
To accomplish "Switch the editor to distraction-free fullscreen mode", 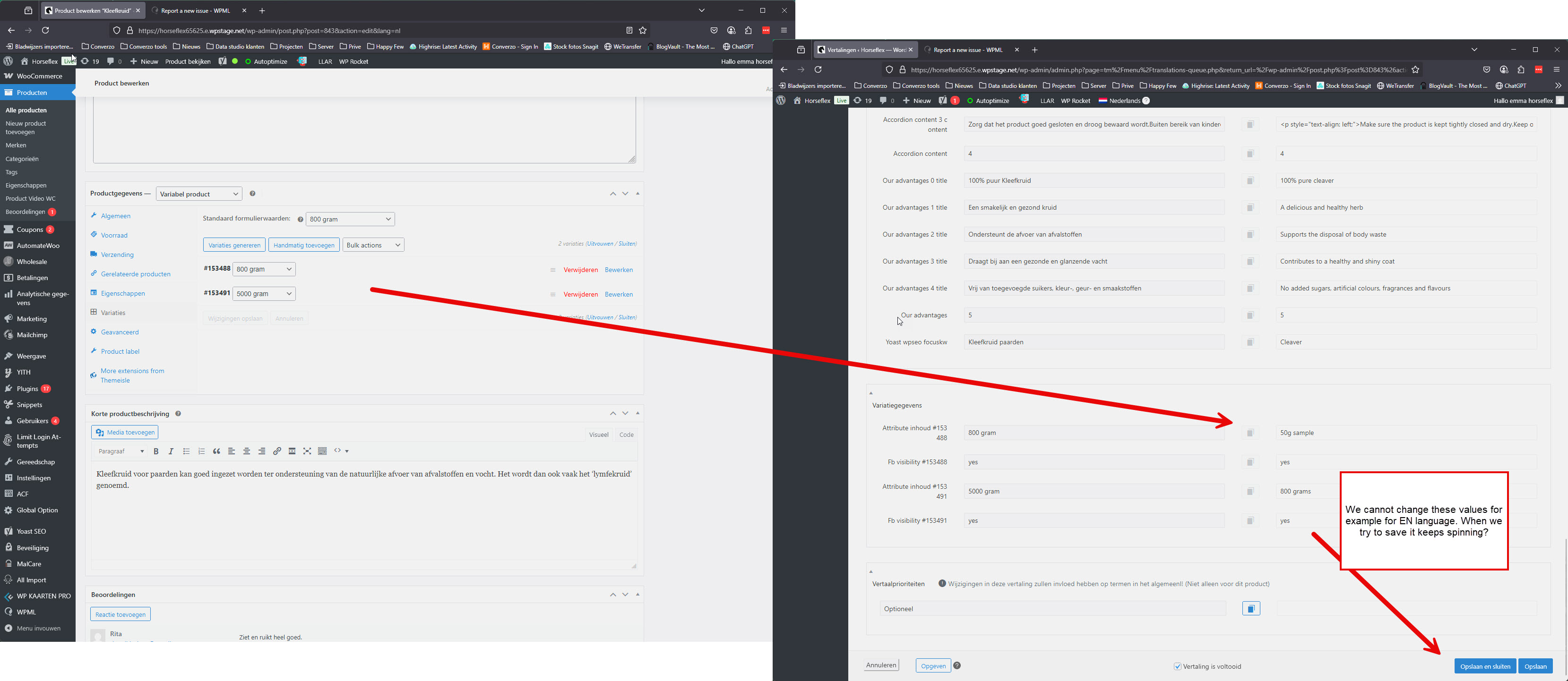I will 307,451.
